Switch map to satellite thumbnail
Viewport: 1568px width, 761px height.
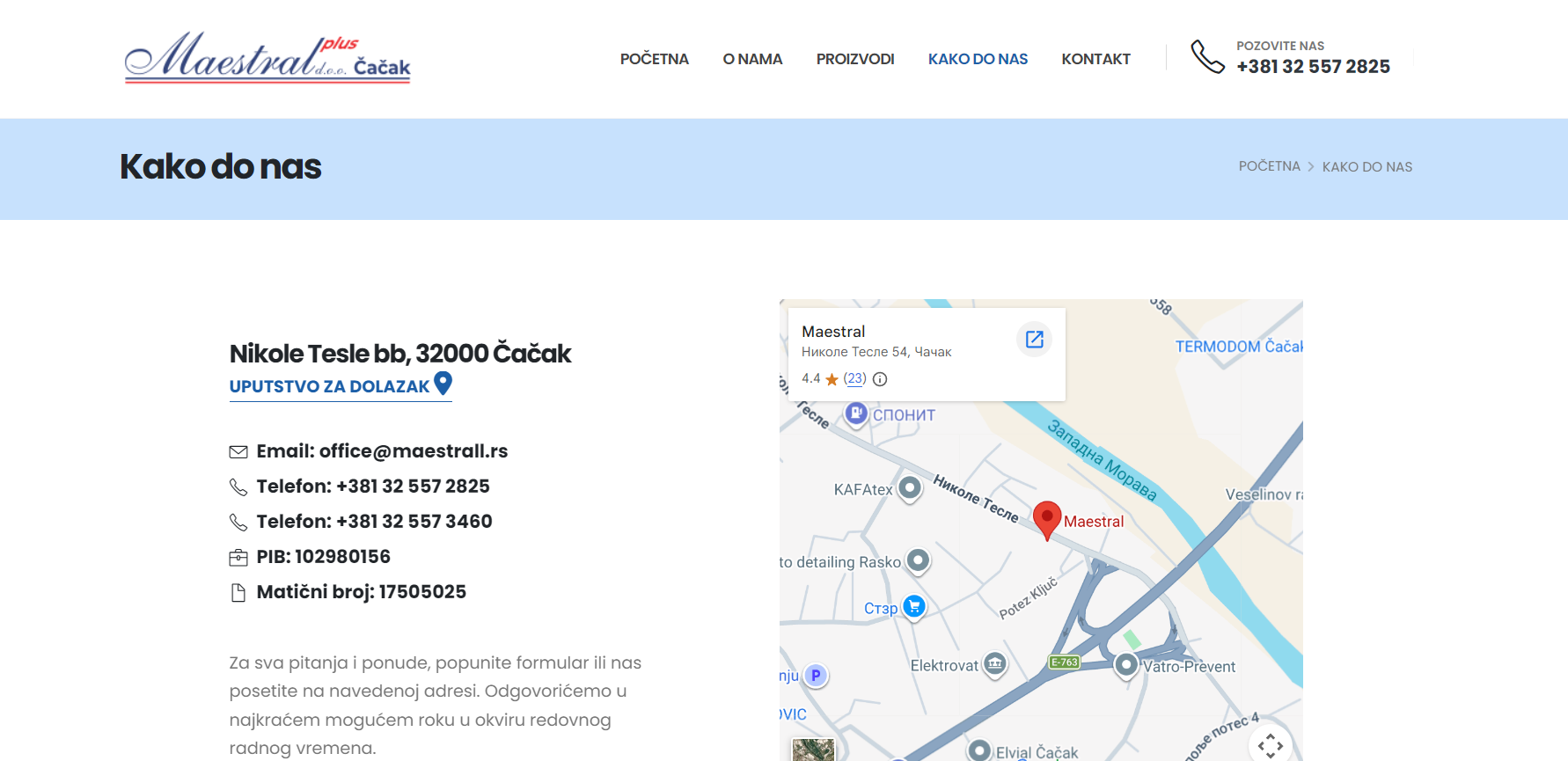pyautogui.click(x=813, y=750)
